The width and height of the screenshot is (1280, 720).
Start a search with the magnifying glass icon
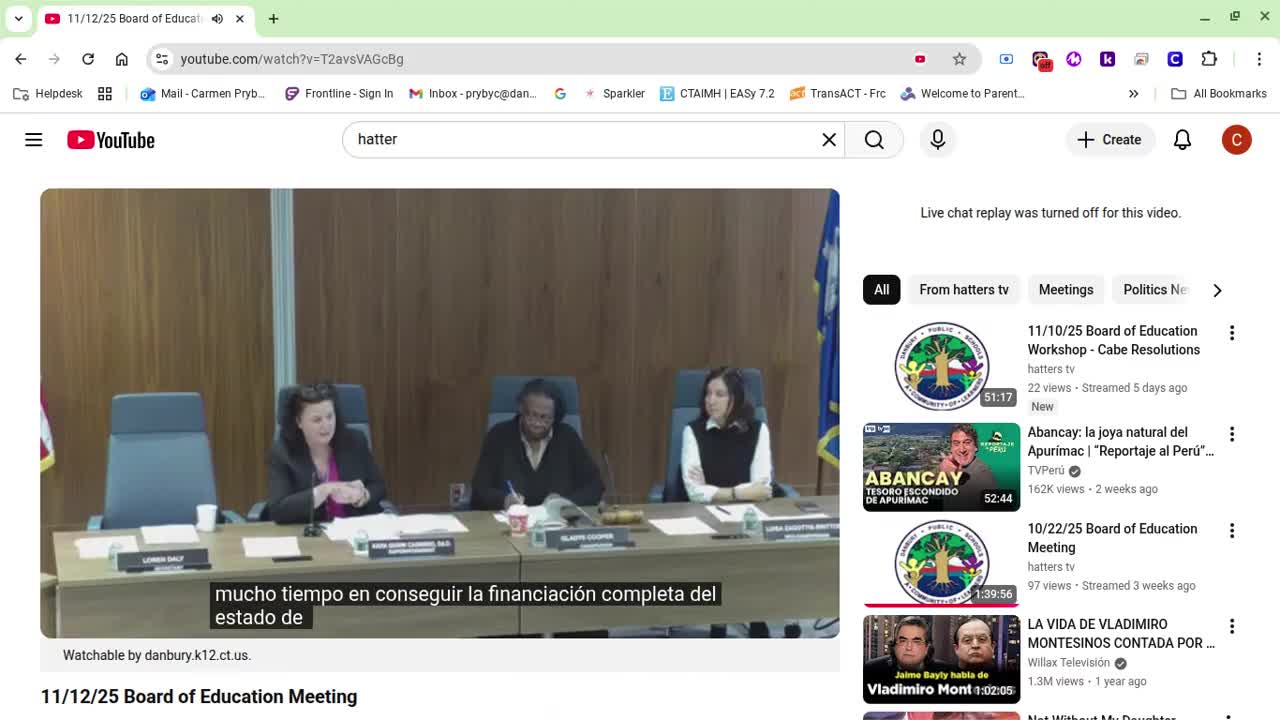874,140
